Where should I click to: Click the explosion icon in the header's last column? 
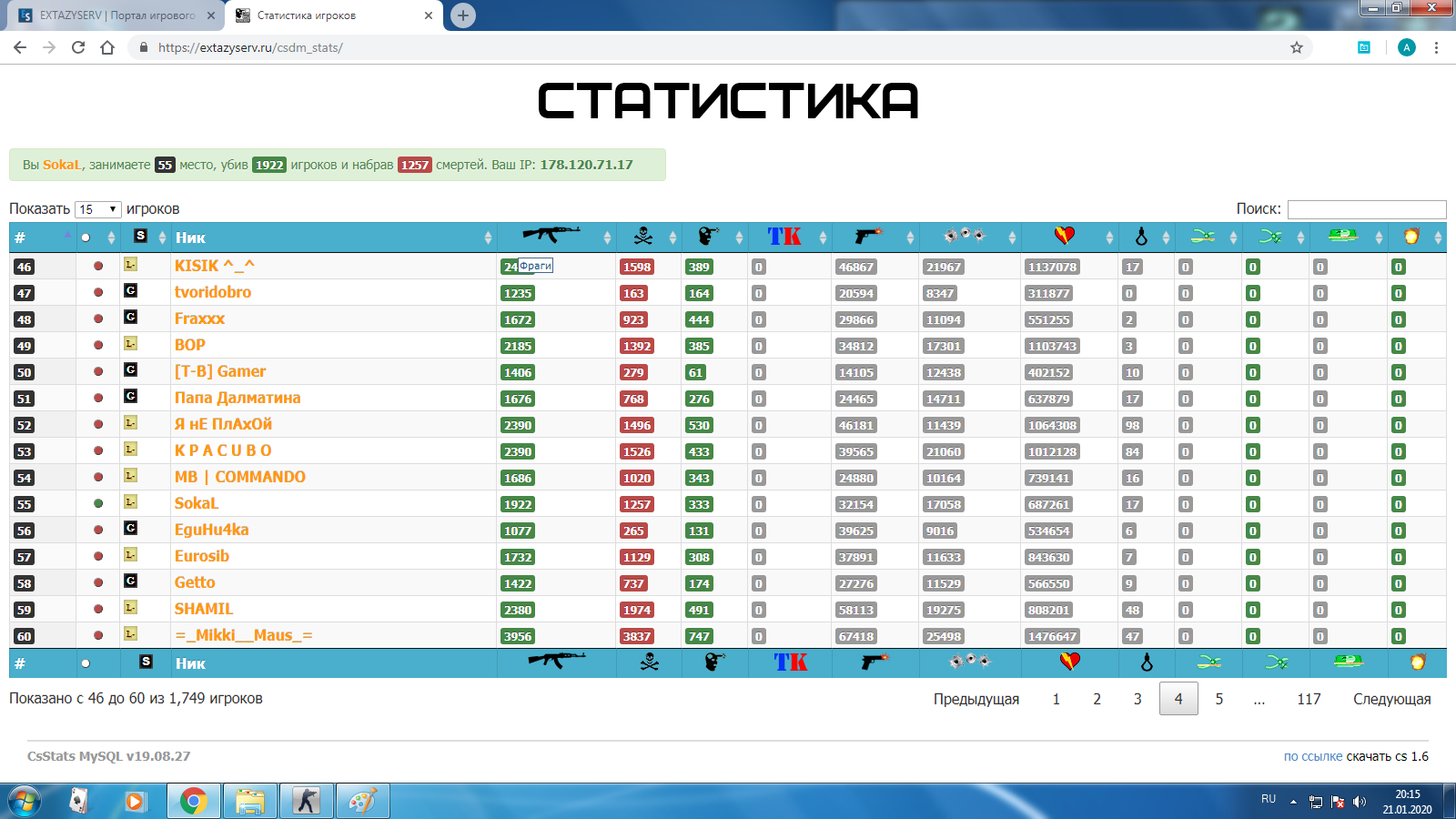1410,237
